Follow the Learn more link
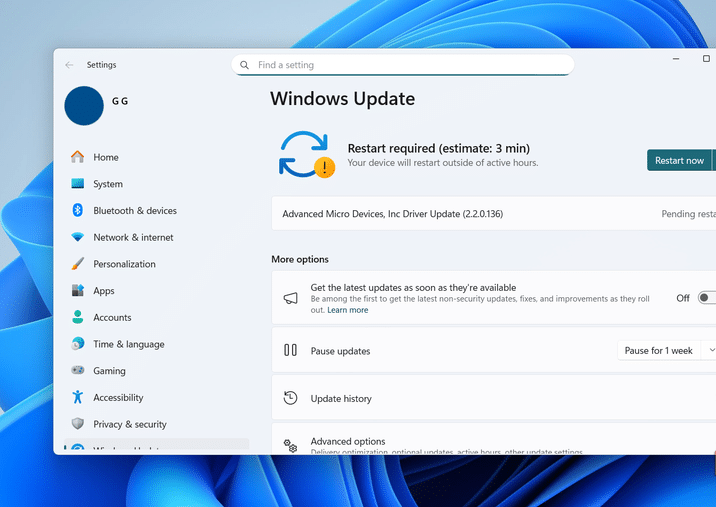The height and width of the screenshot is (507, 716). pos(347,310)
